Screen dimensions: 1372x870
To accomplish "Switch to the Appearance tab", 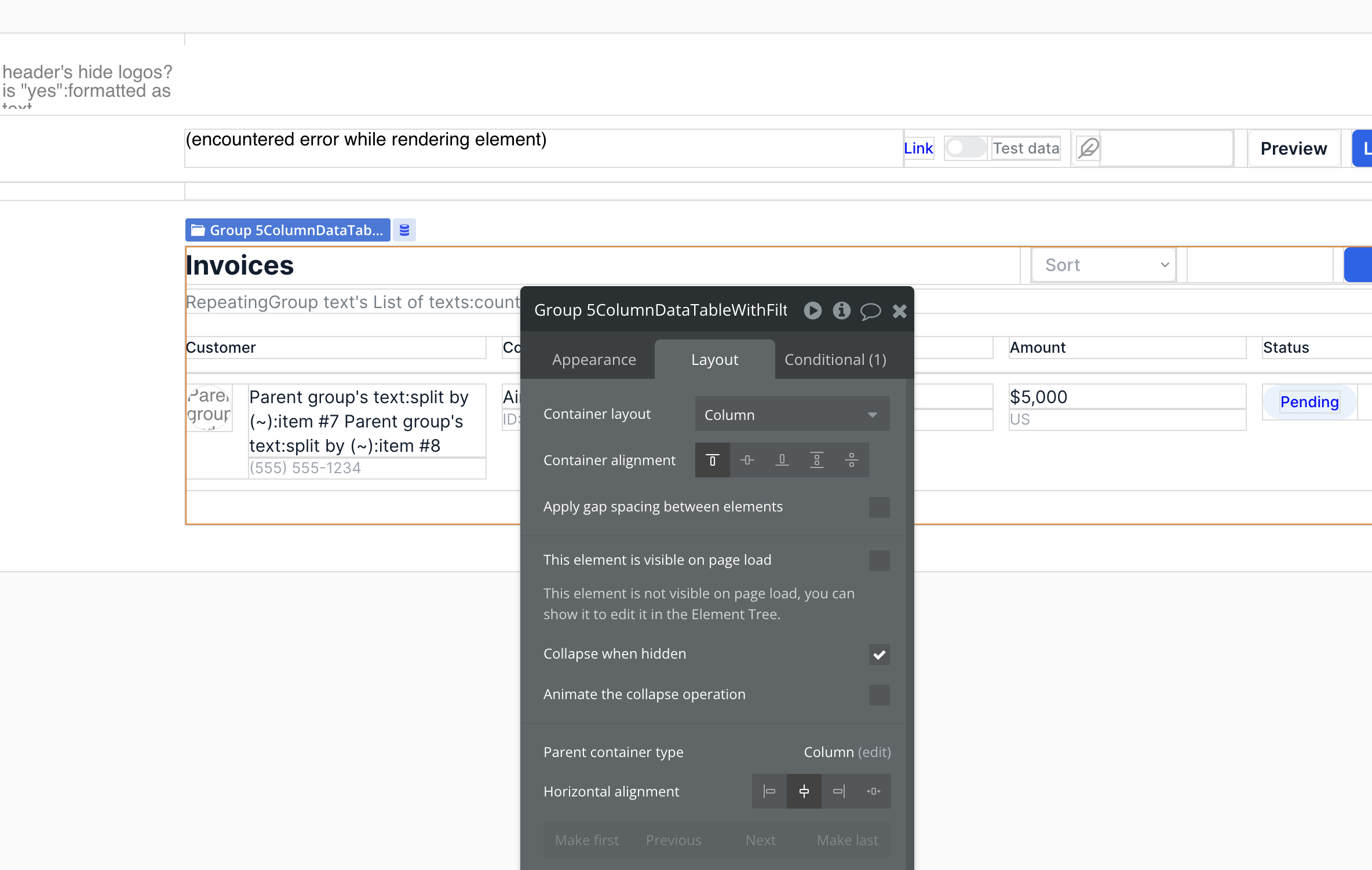I will click(594, 360).
